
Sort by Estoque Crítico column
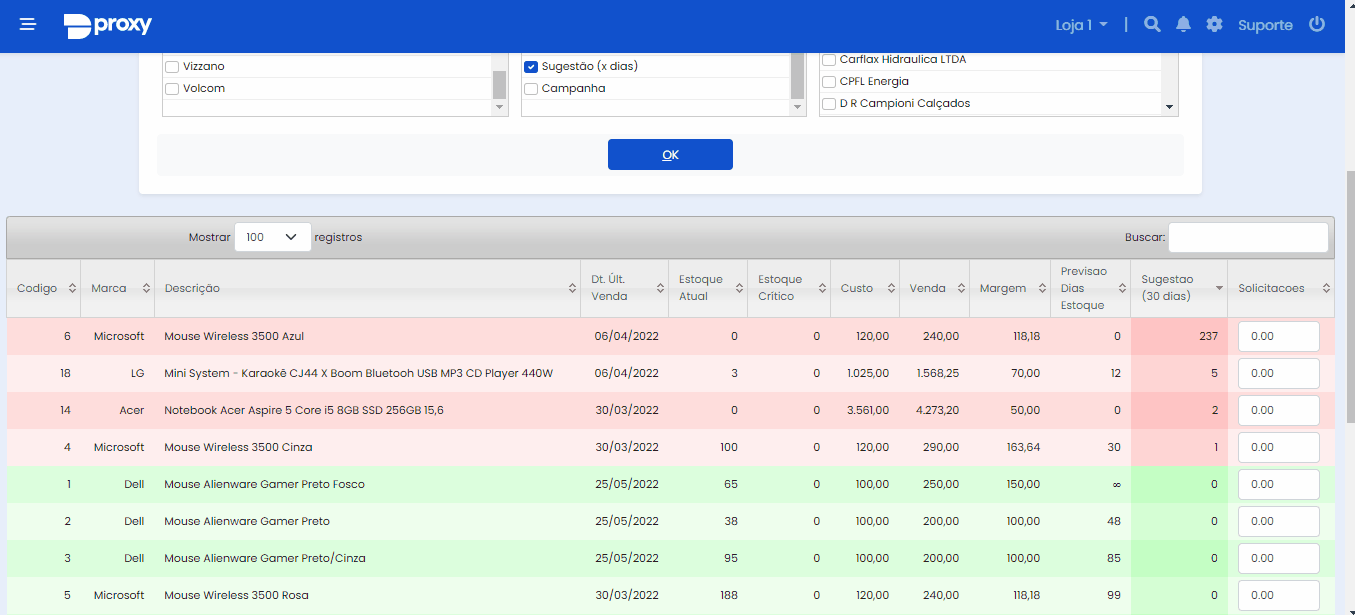pyautogui.click(x=789, y=288)
